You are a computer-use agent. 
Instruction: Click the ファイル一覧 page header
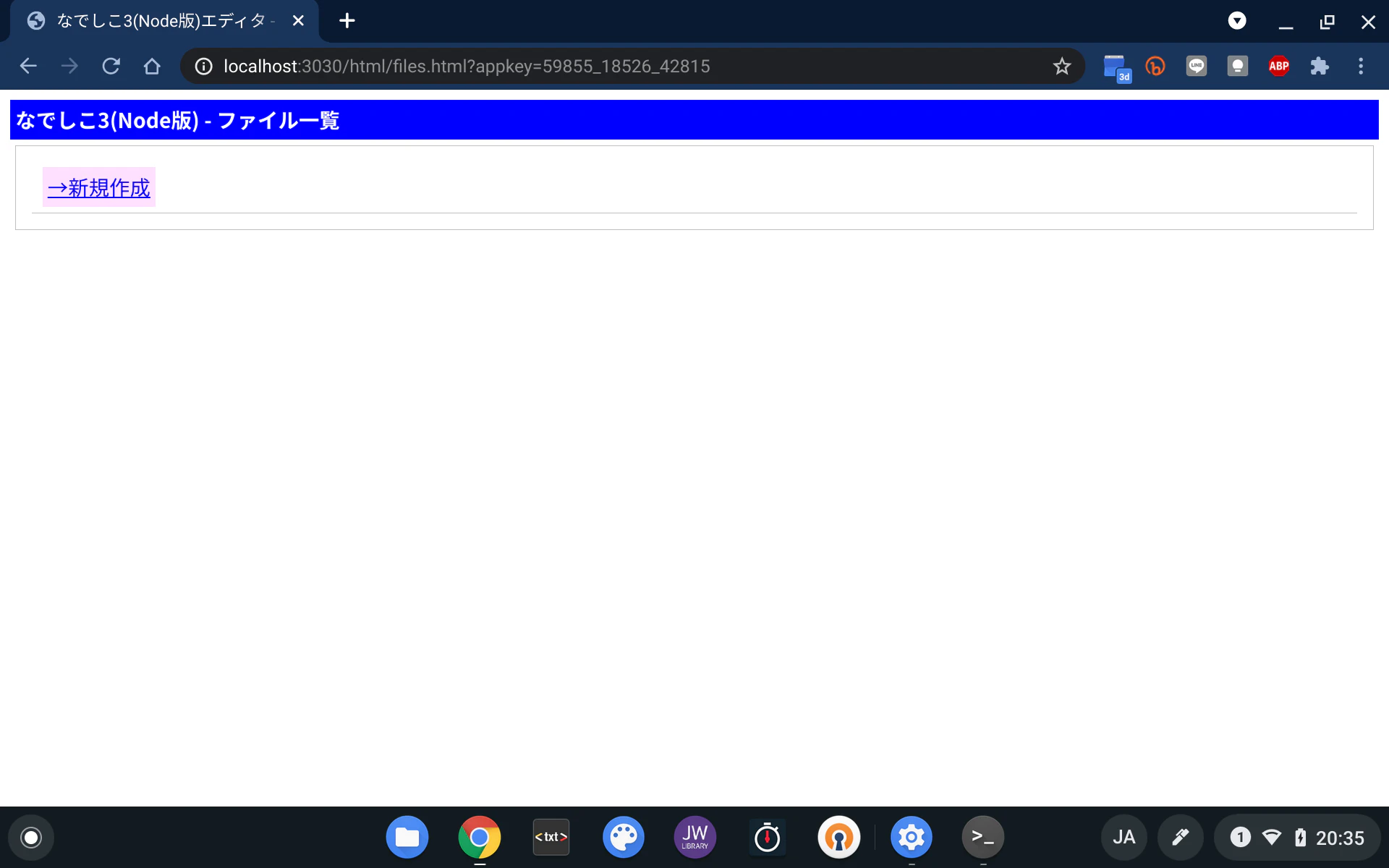694,120
